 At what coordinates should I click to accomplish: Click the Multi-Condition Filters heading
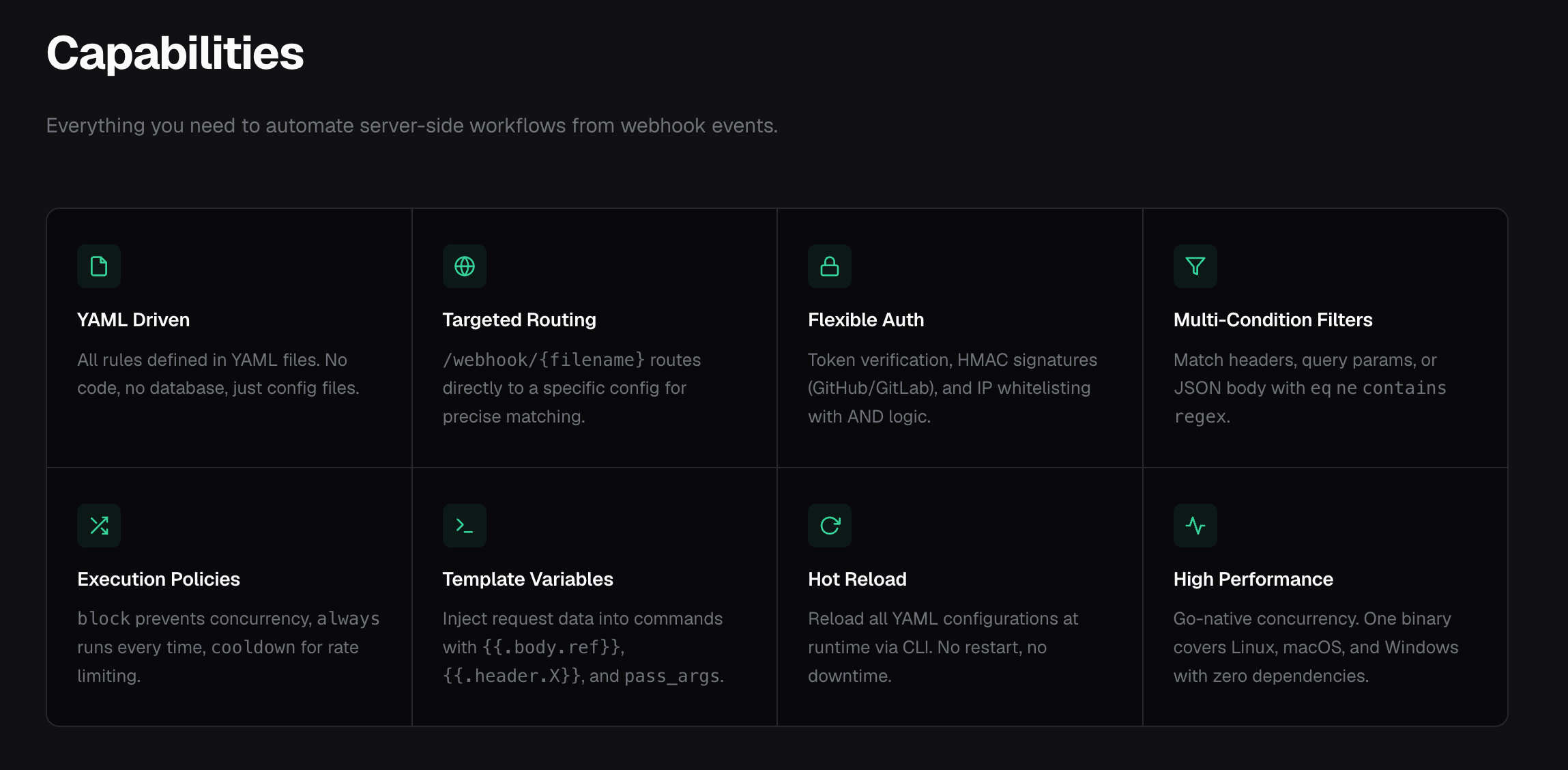coord(1273,319)
